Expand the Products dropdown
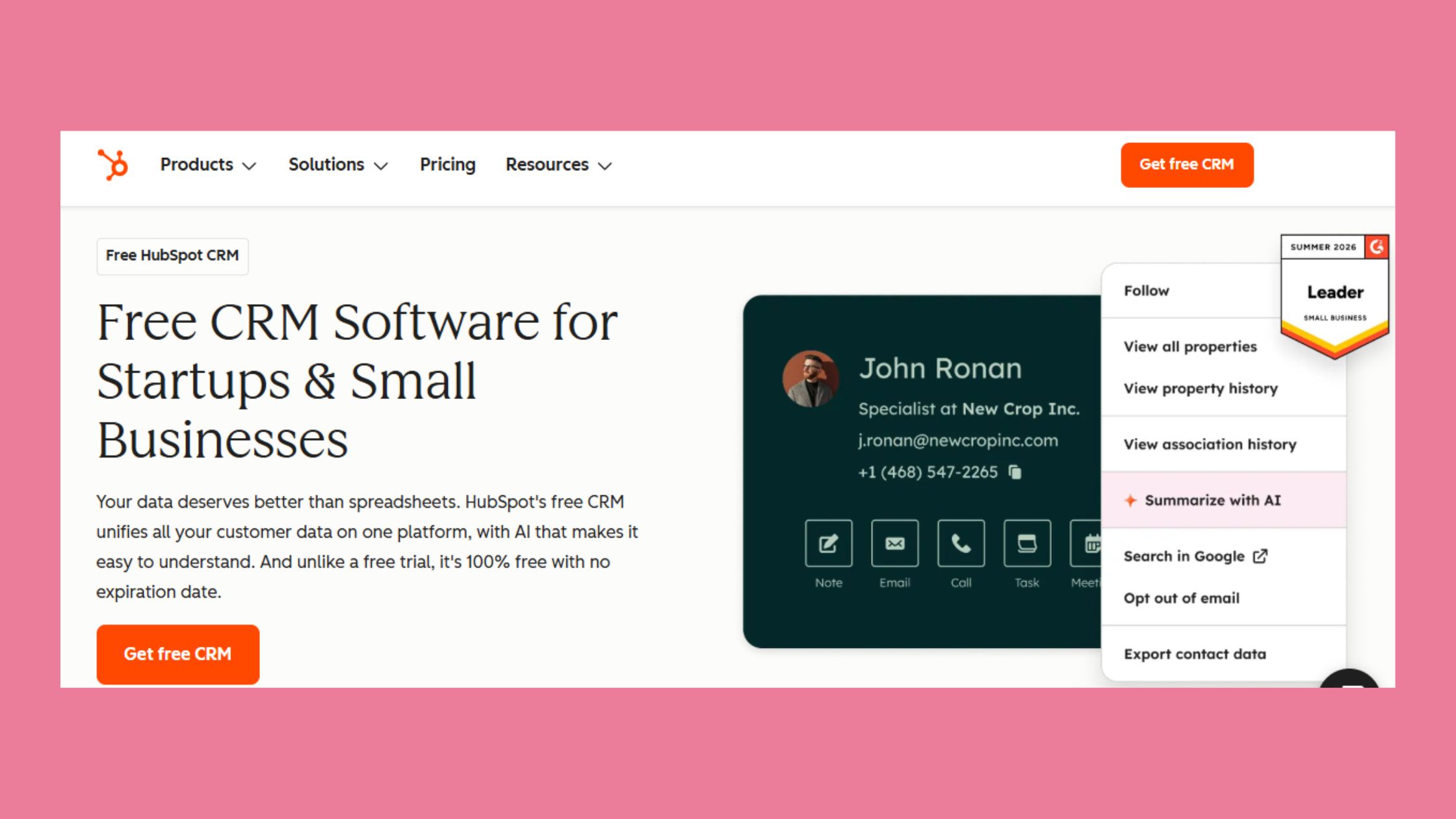The width and height of the screenshot is (1456, 819). coord(208,165)
